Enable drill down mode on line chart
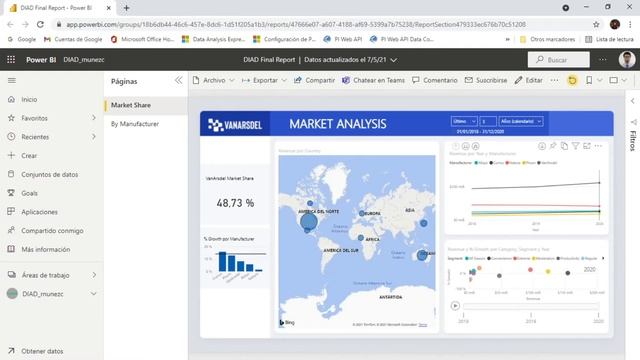Viewport: 640px width, 360px height. click(542, 146)
